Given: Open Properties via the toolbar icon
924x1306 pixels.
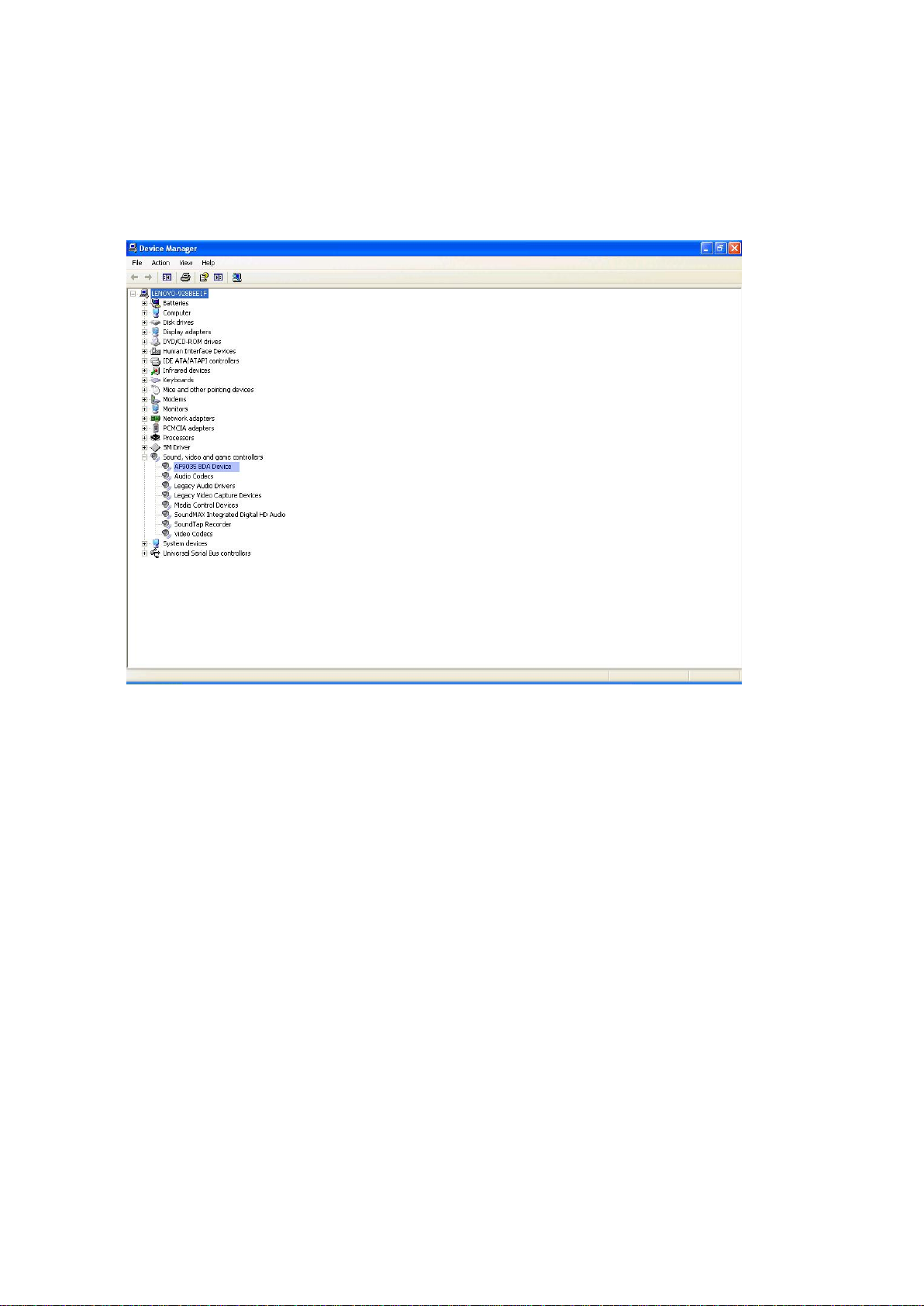Looking at the screenshot, I should pos(204,277).
